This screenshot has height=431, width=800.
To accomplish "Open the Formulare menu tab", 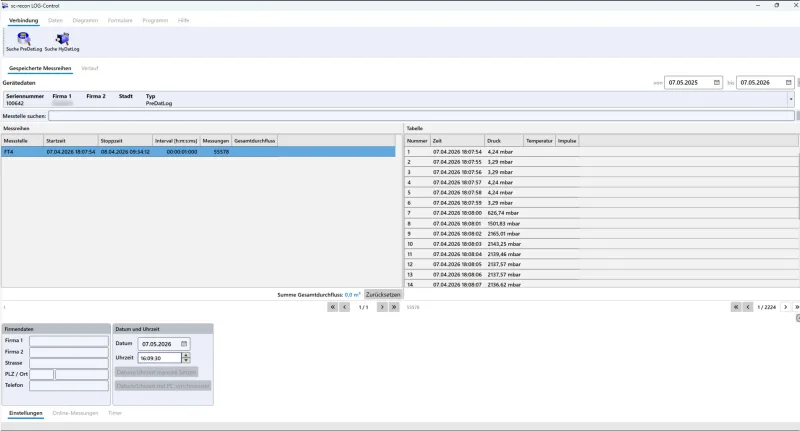I will tap(120, 20).
